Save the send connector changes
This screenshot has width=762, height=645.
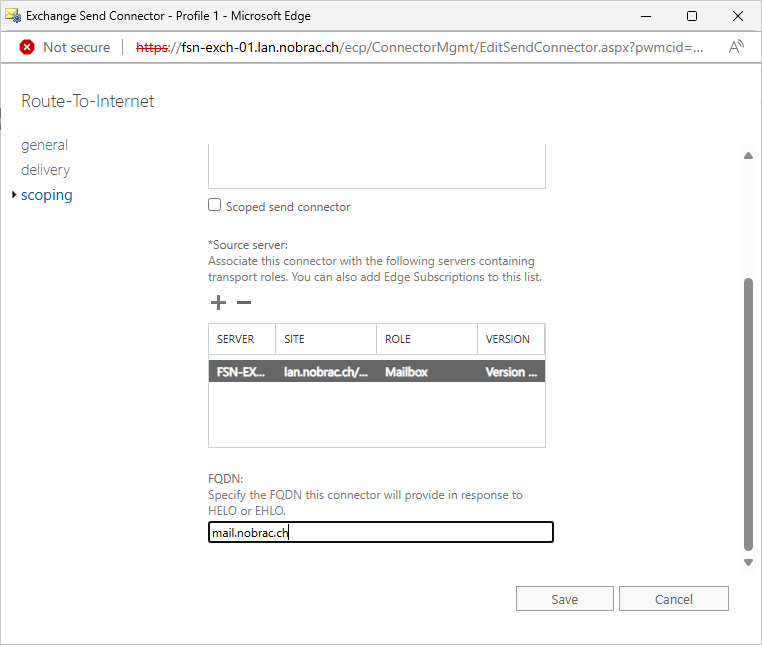pyautogui.click(x=565, y=599)
